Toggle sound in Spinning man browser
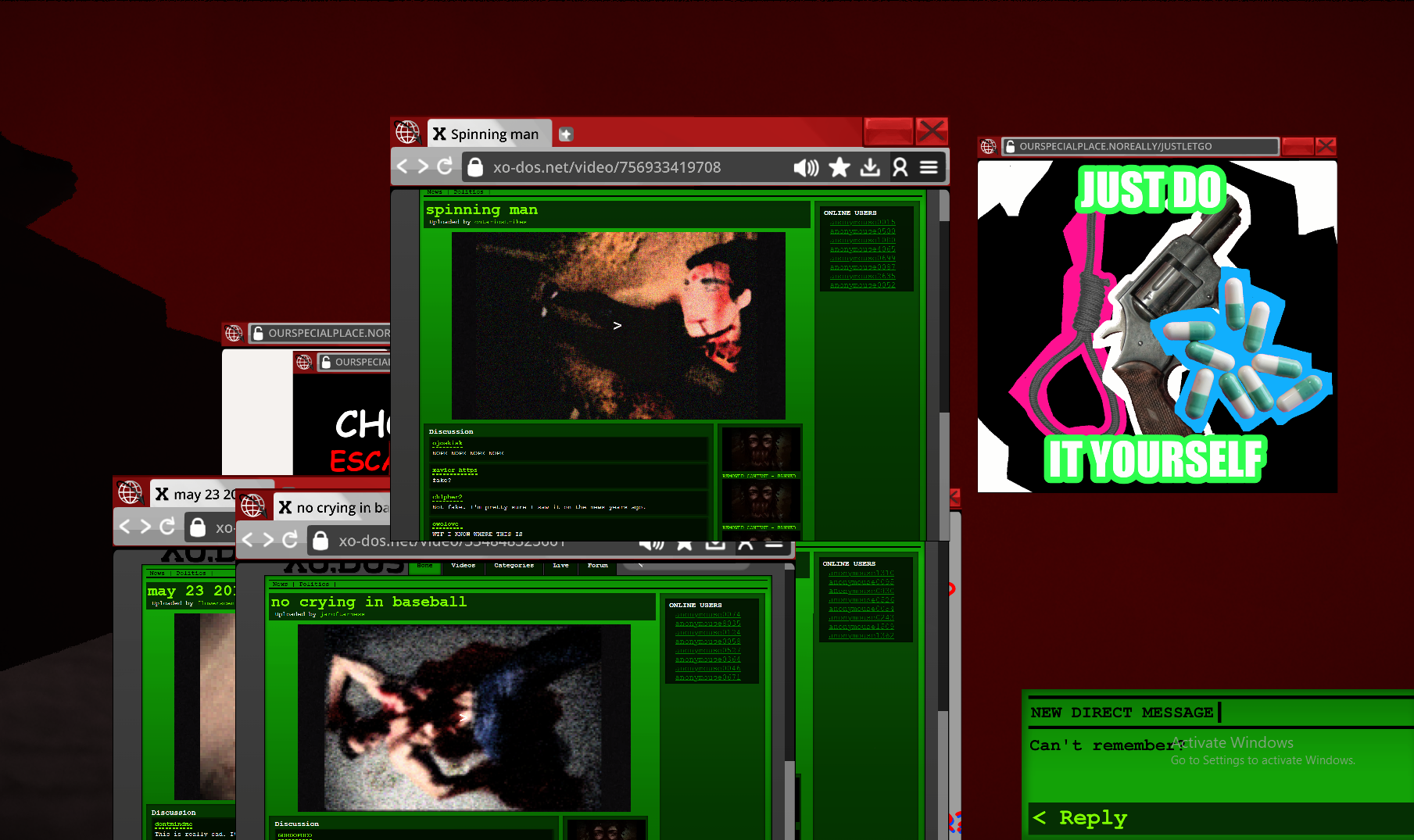Viewport: 1414px width, 840px height. [805, 167]
